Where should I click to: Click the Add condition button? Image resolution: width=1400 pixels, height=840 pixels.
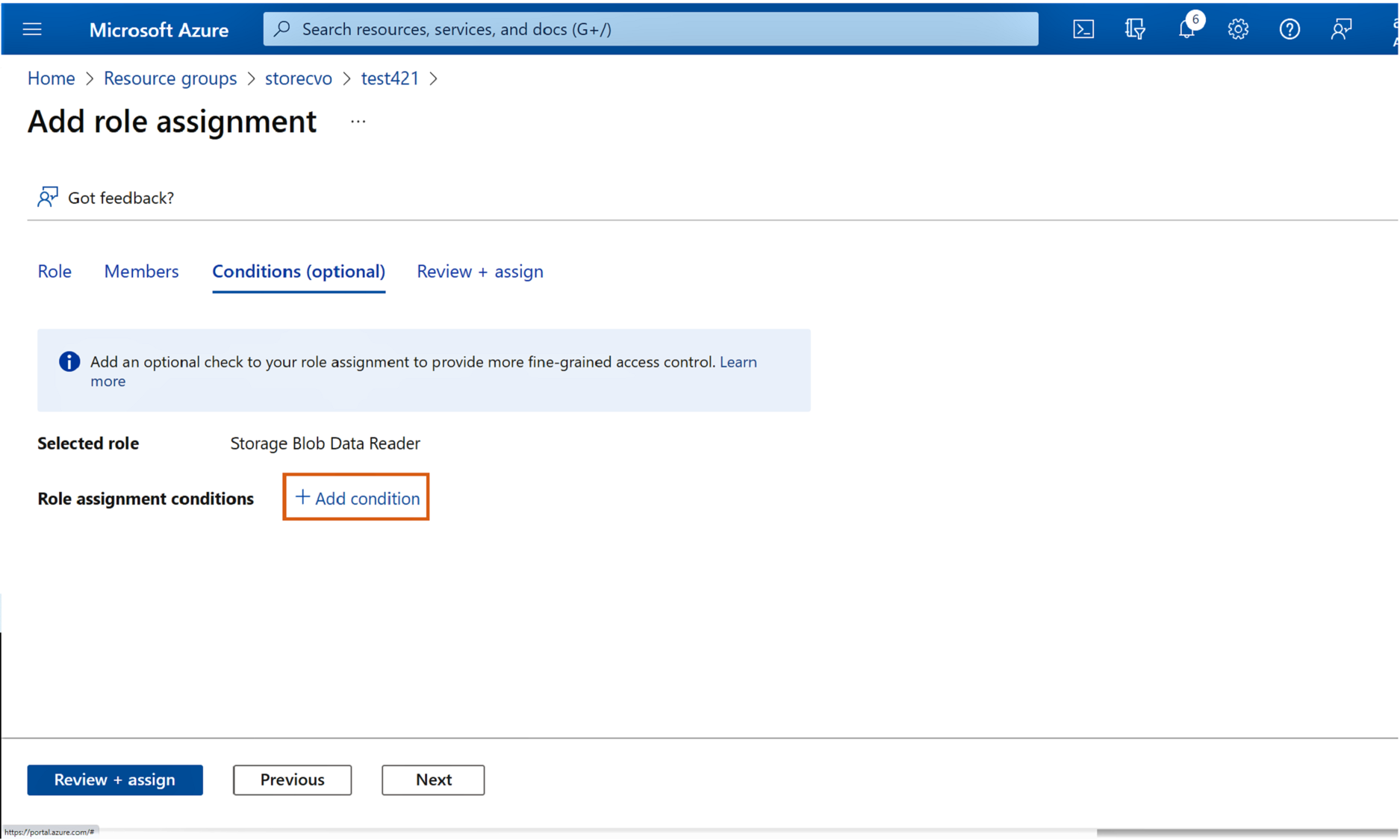point(356,497)
